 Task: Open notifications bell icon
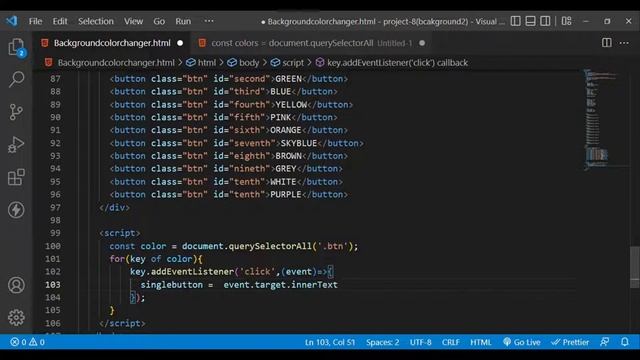(x=624, y=342)
